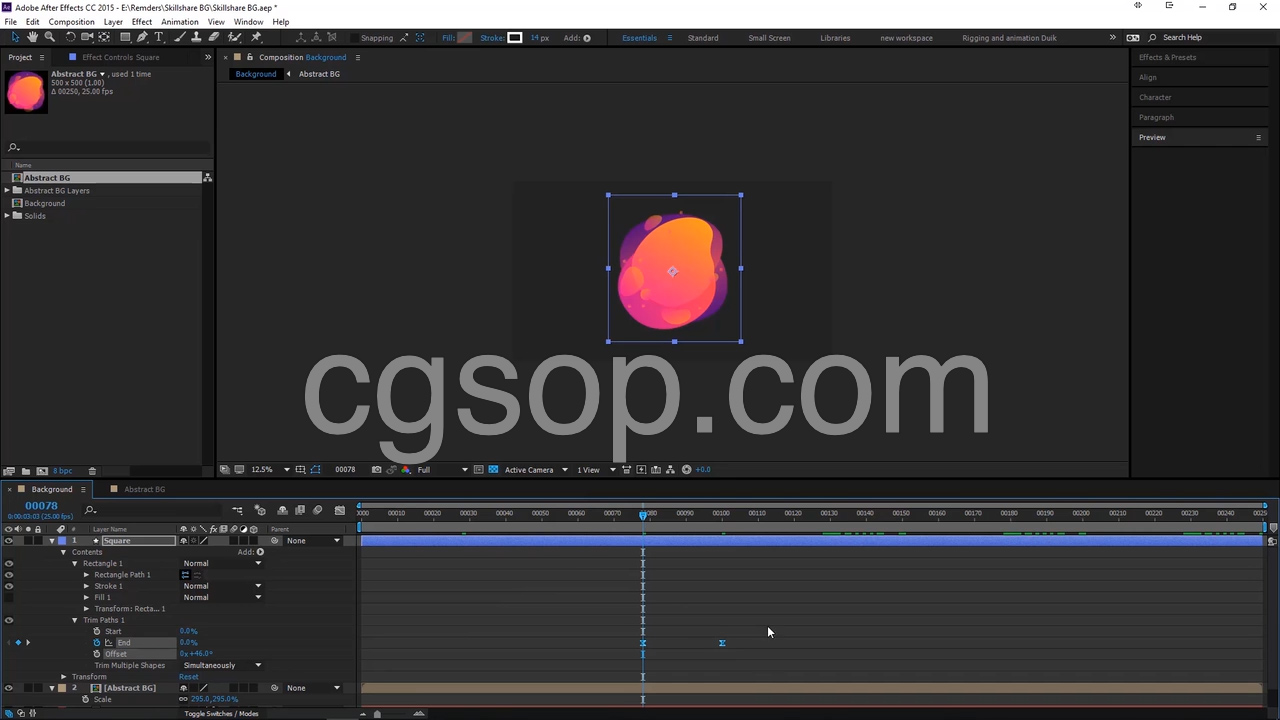The image size is (1280, 720).
Task: Select the Roto Brush tool
Action: click(x=235, y=37)
